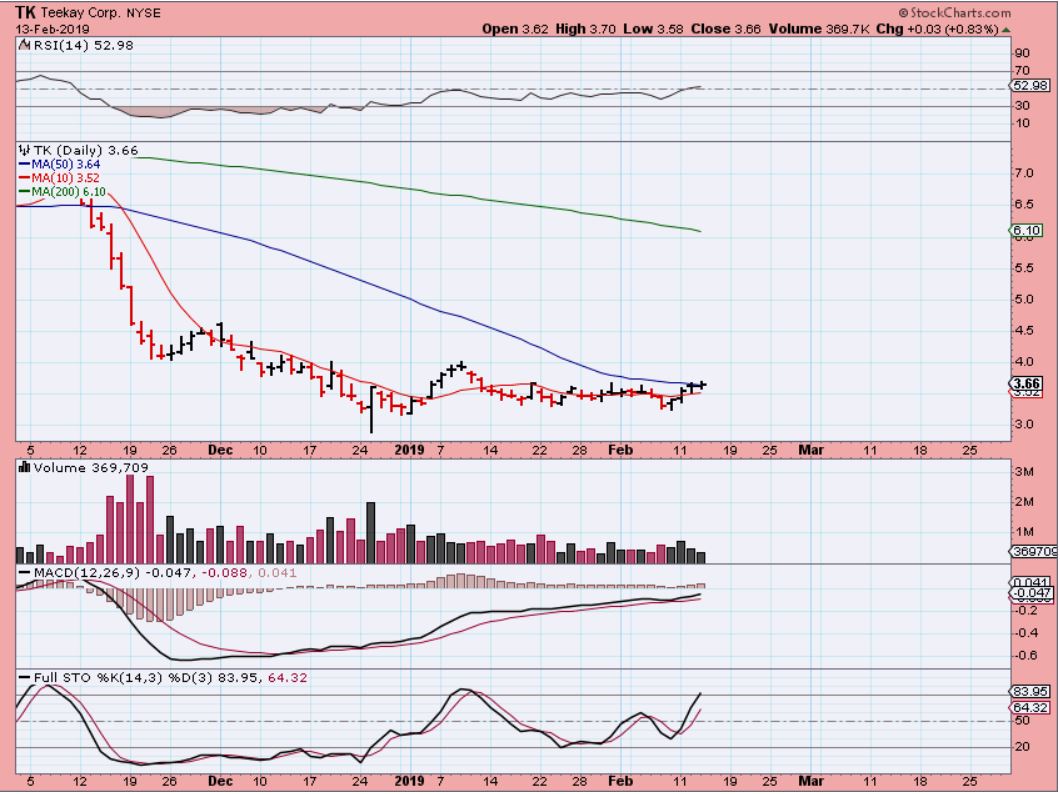Image resolution: width=1060 pixels, height=794 pixels.
Task: Click the 52.98 RSI value tag
Action: click(x=1027, y=87)
